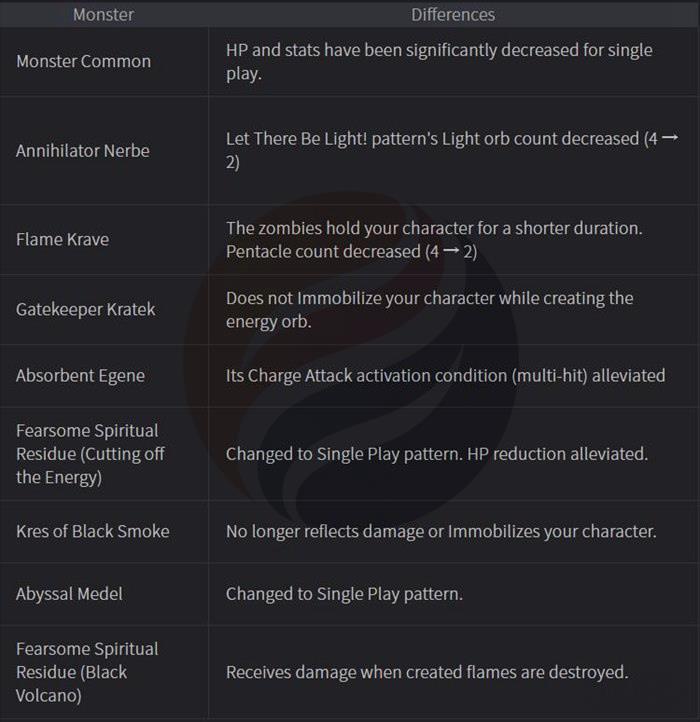700x722 pixels.
Task: Select Abyssal Medel's Single Play pattern description
Action: (344, 594)
